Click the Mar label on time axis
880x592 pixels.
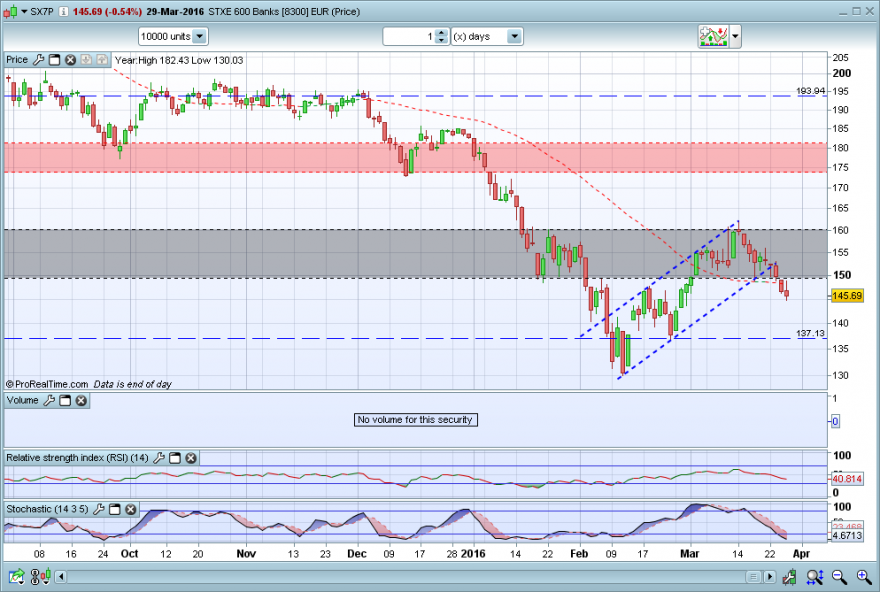click(690, 554)
